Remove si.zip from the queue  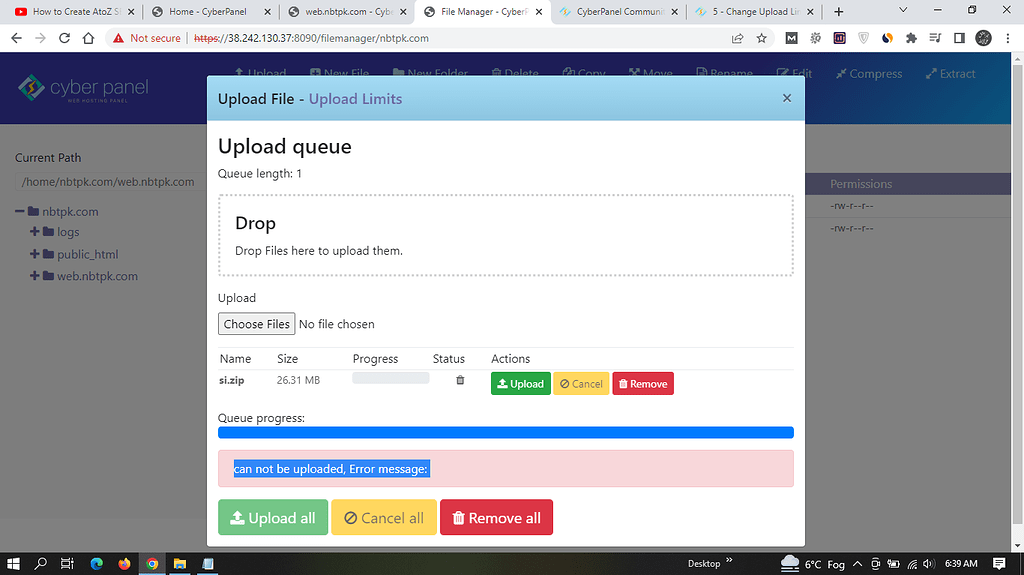coord(642,384)
